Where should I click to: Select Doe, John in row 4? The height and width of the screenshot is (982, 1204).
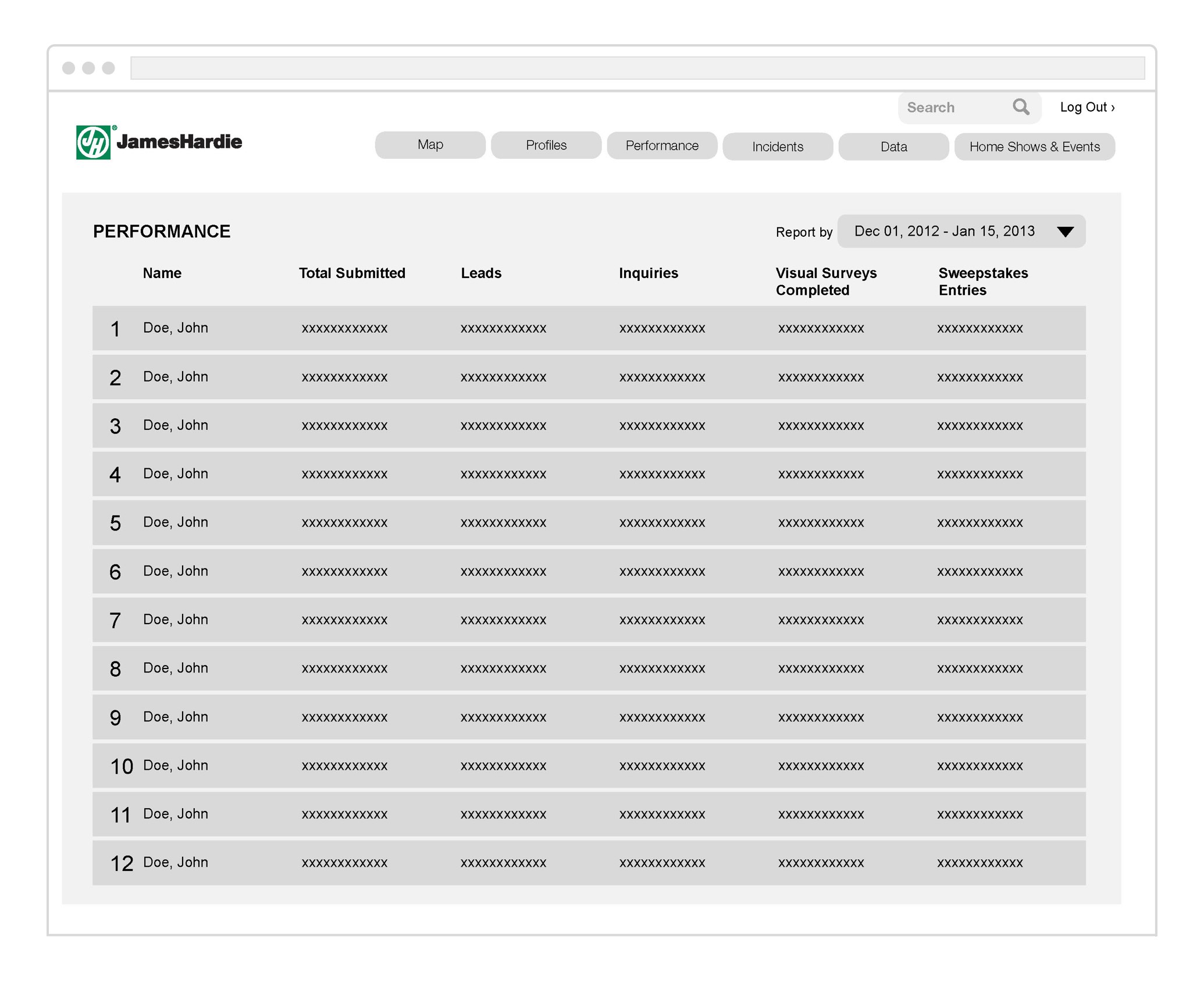tap(176, 474)
